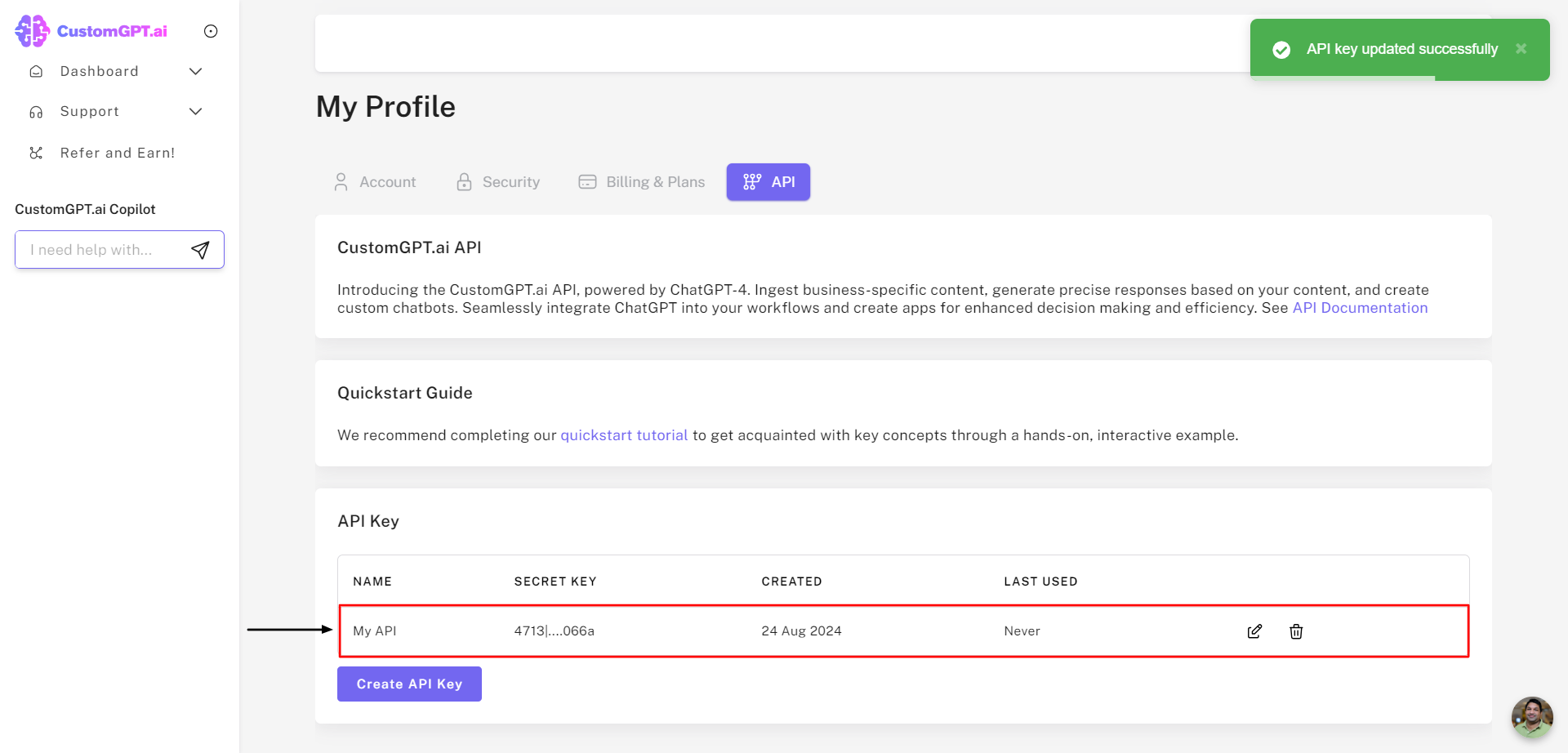Open the API Documentation link
Screen dimensions: 1568x753
(1360, 308)
